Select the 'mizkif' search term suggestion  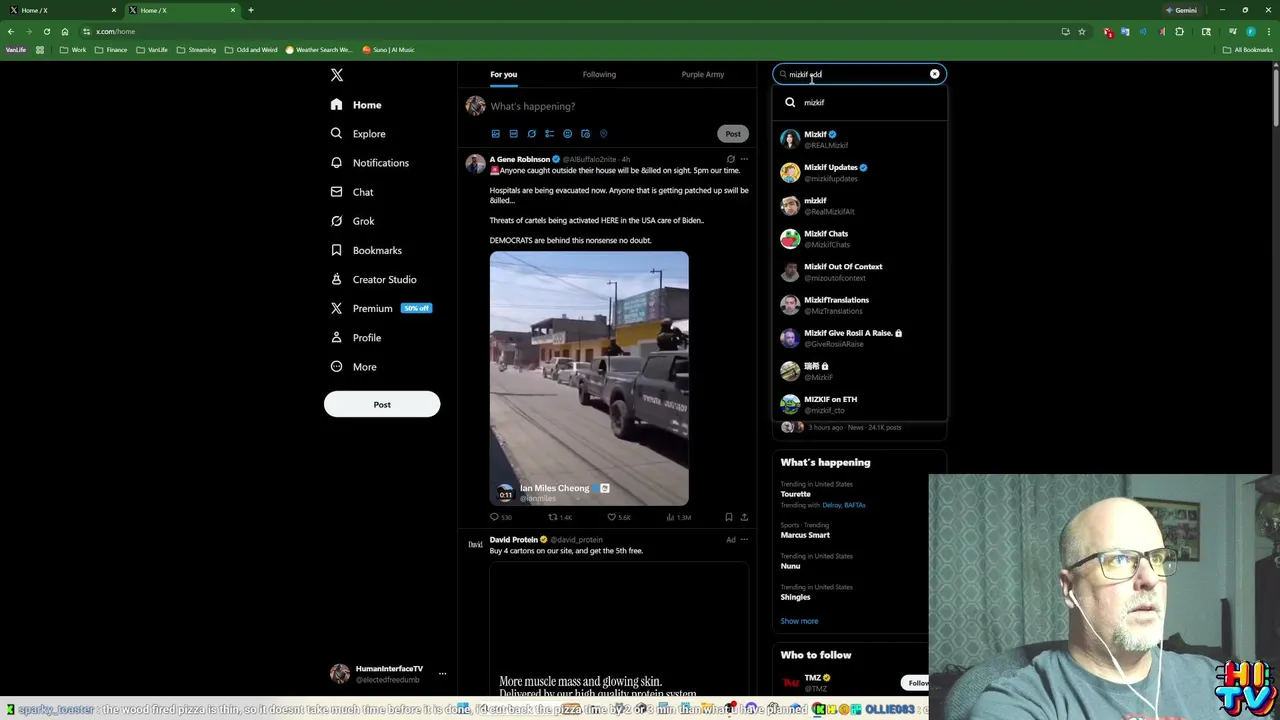pos(859,103)
